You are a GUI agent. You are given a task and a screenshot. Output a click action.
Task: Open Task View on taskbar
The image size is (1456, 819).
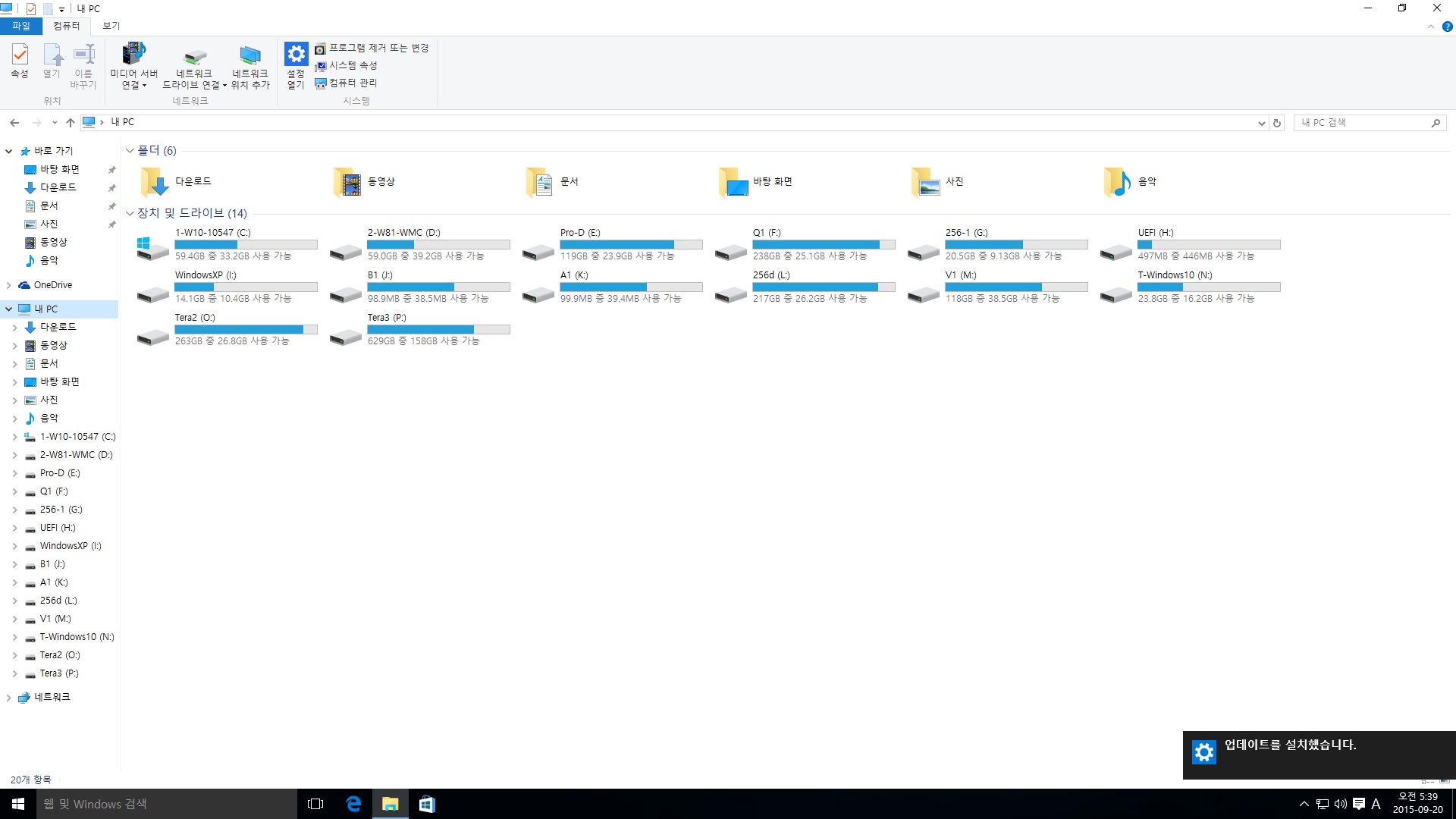tap(315, 804)
